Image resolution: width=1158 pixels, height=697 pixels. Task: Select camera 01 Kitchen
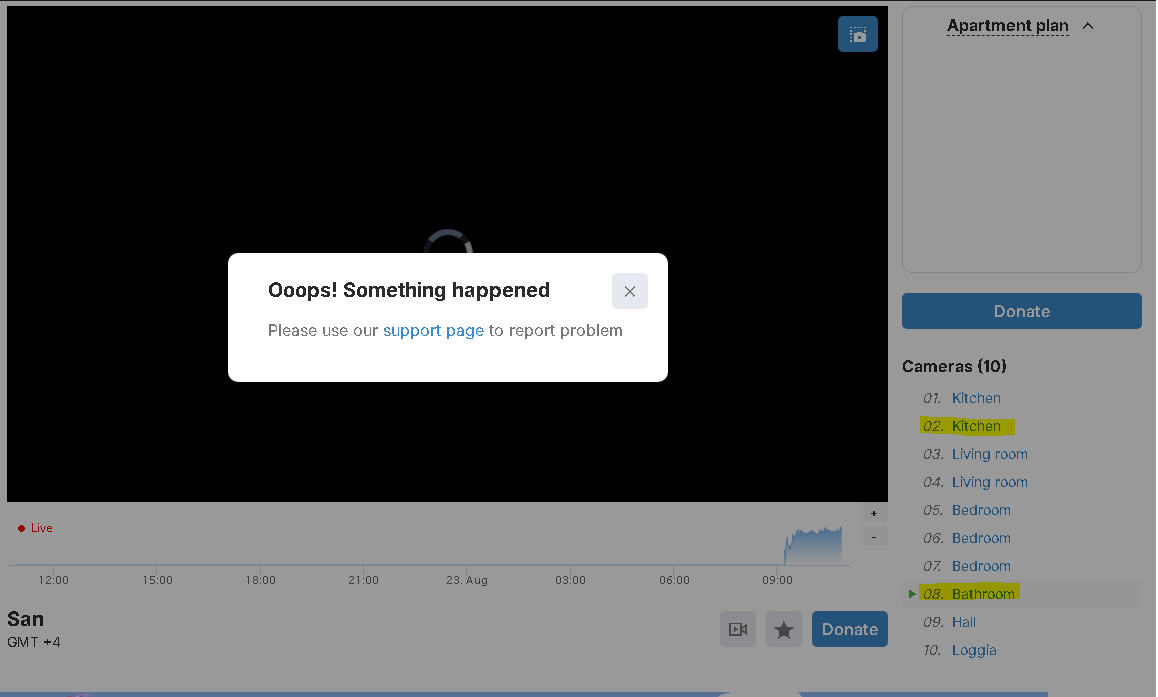(975, 398)
